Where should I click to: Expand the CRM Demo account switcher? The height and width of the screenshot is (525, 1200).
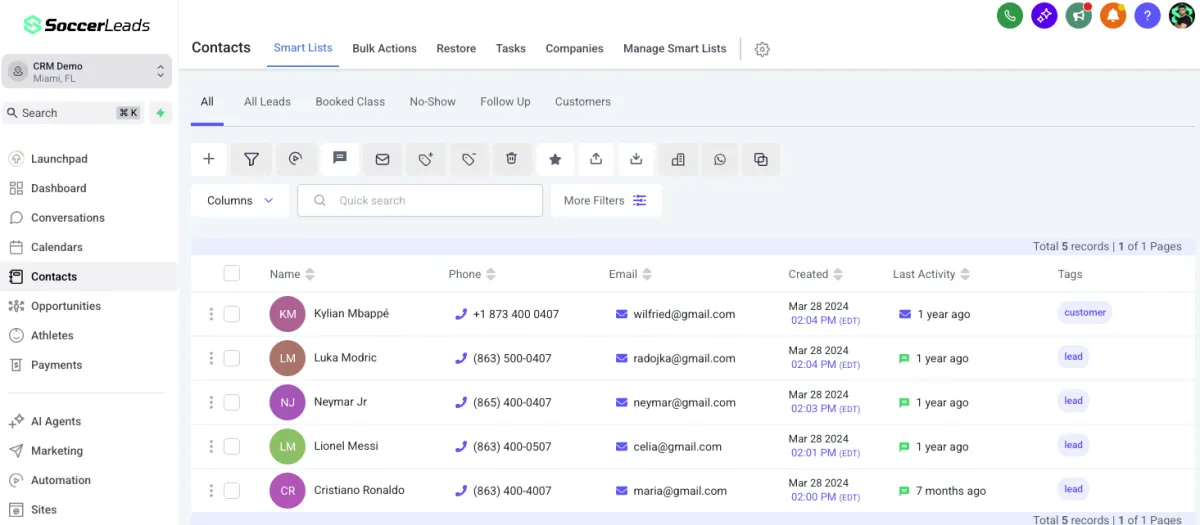coord(86,71)
